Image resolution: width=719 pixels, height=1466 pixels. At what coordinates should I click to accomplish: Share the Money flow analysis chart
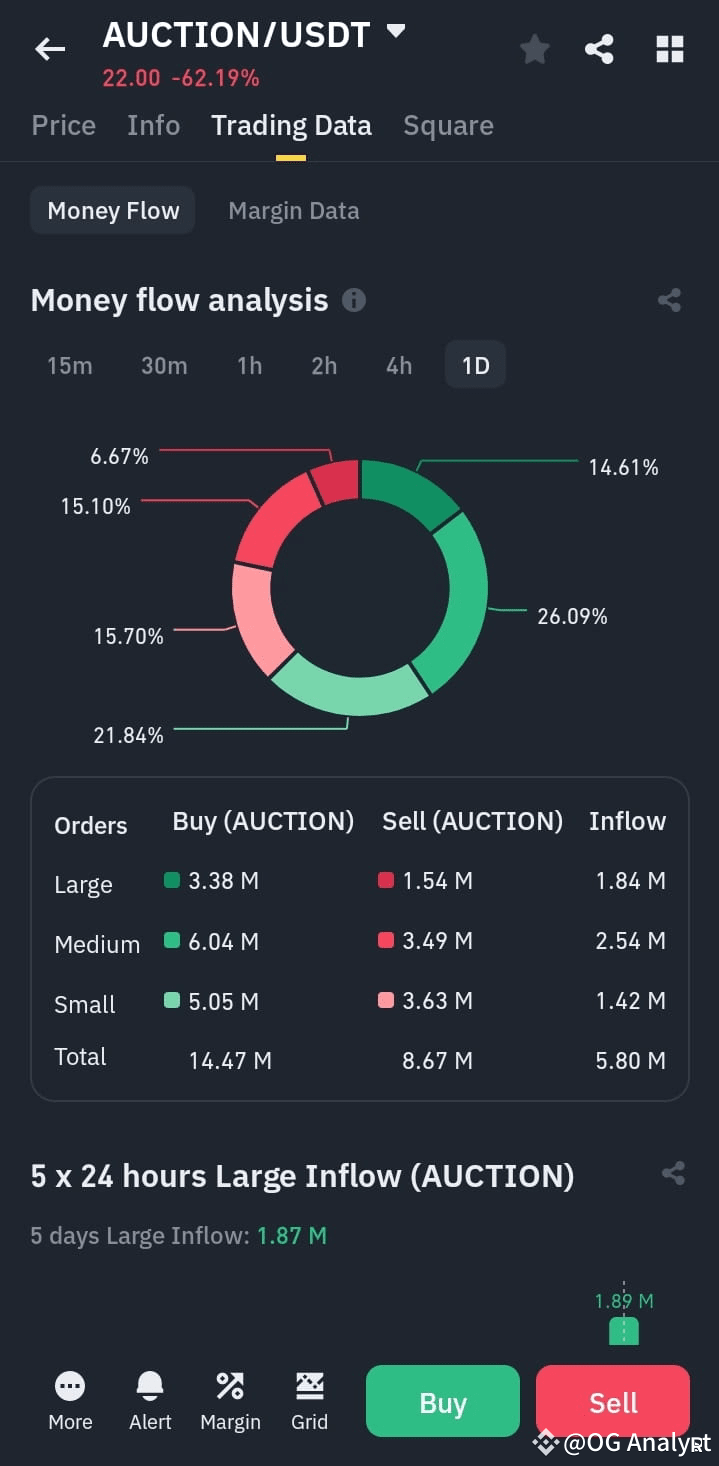point(670,300)
